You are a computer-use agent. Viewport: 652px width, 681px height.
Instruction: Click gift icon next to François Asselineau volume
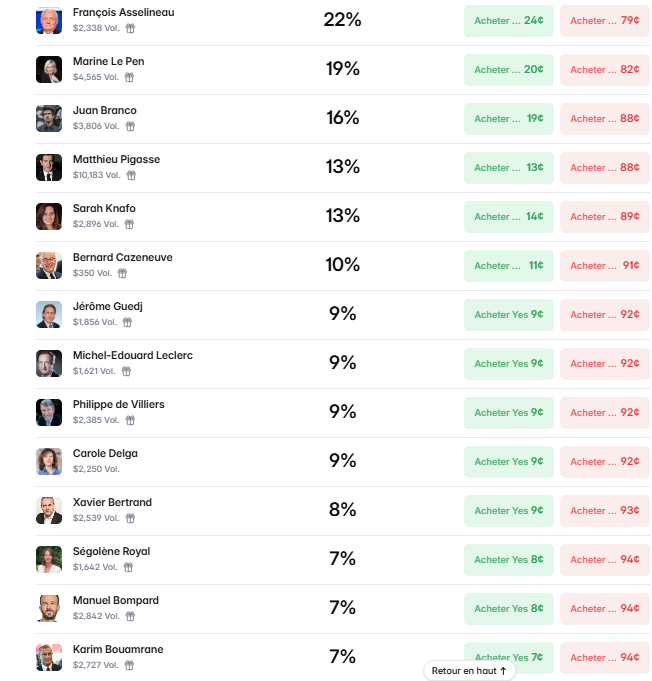[130, 28]
